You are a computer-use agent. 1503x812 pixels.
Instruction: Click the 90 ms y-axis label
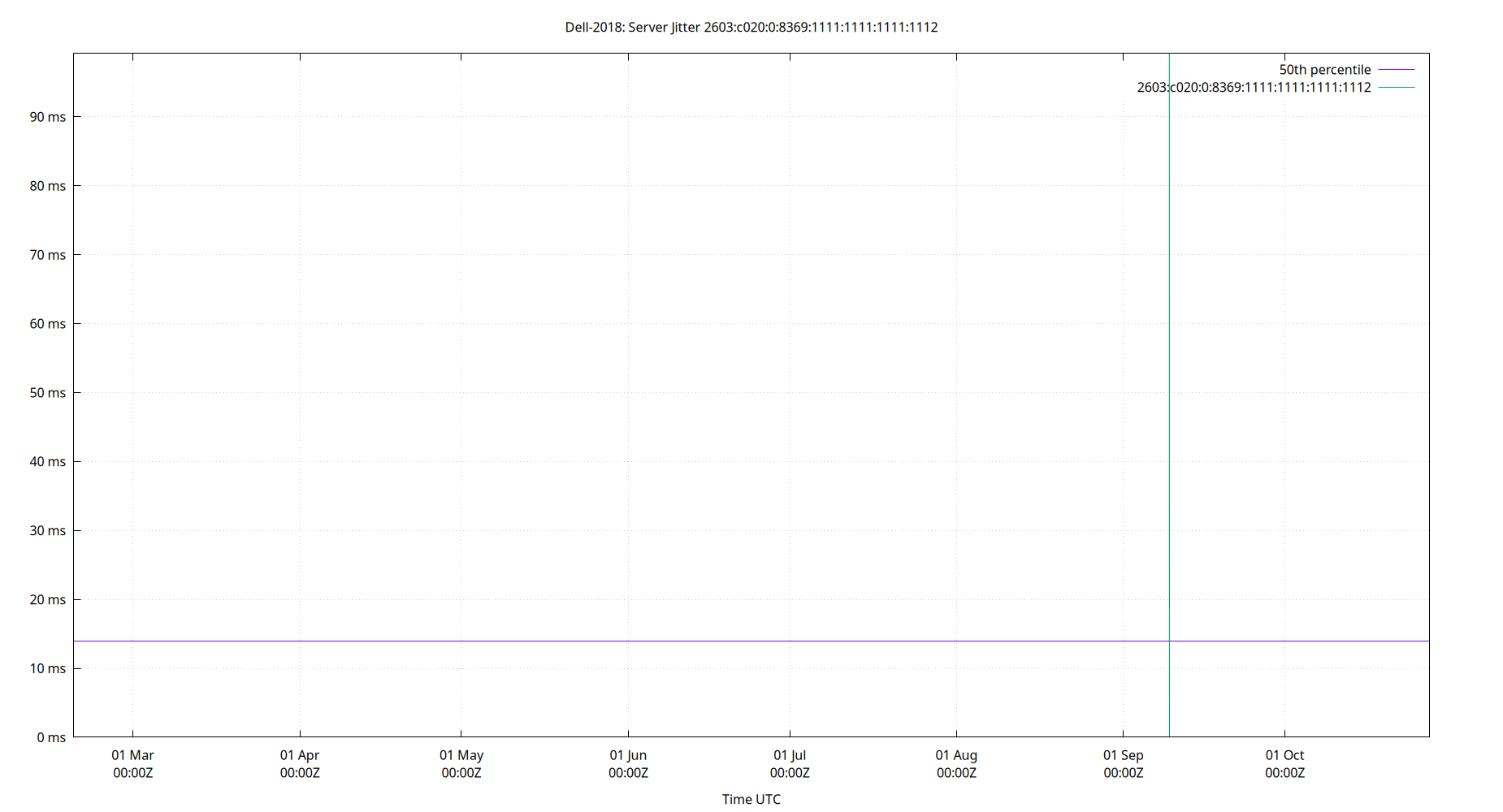pyautogui.click(x=49, y=116)
